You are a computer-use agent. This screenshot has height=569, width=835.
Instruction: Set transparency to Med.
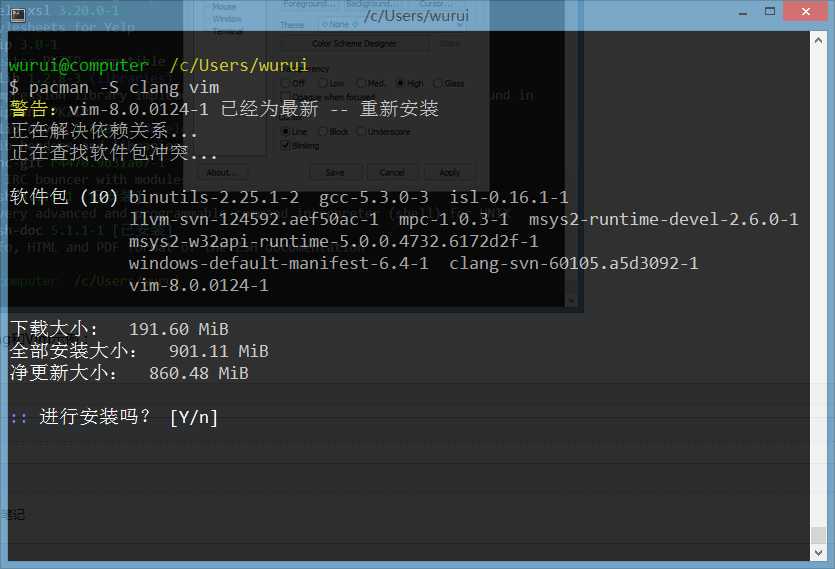[x=371, y=83]
